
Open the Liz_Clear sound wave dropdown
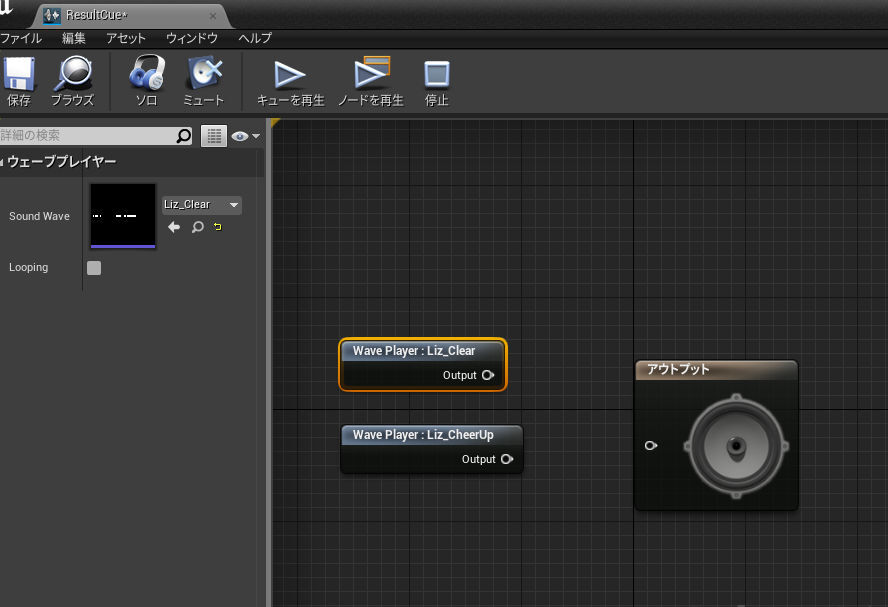[202, 205]
